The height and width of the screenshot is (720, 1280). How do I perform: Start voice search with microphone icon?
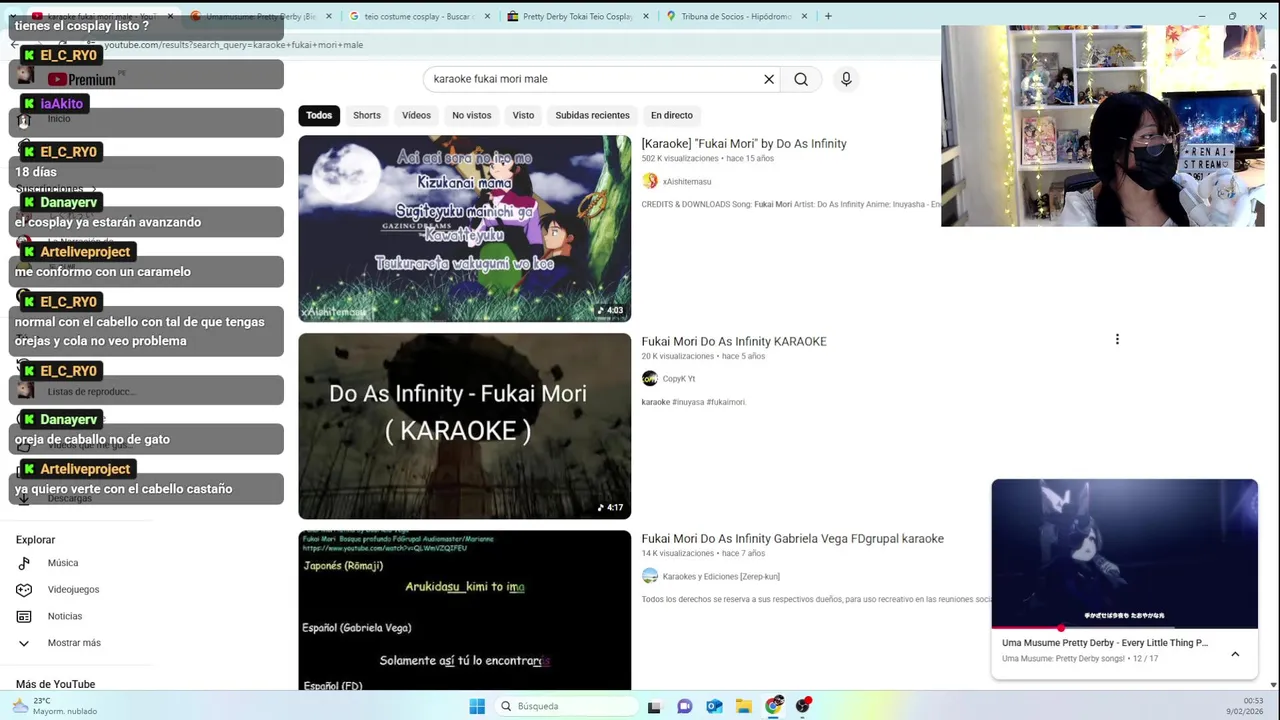pyautogui.click(x=846, y=79)
